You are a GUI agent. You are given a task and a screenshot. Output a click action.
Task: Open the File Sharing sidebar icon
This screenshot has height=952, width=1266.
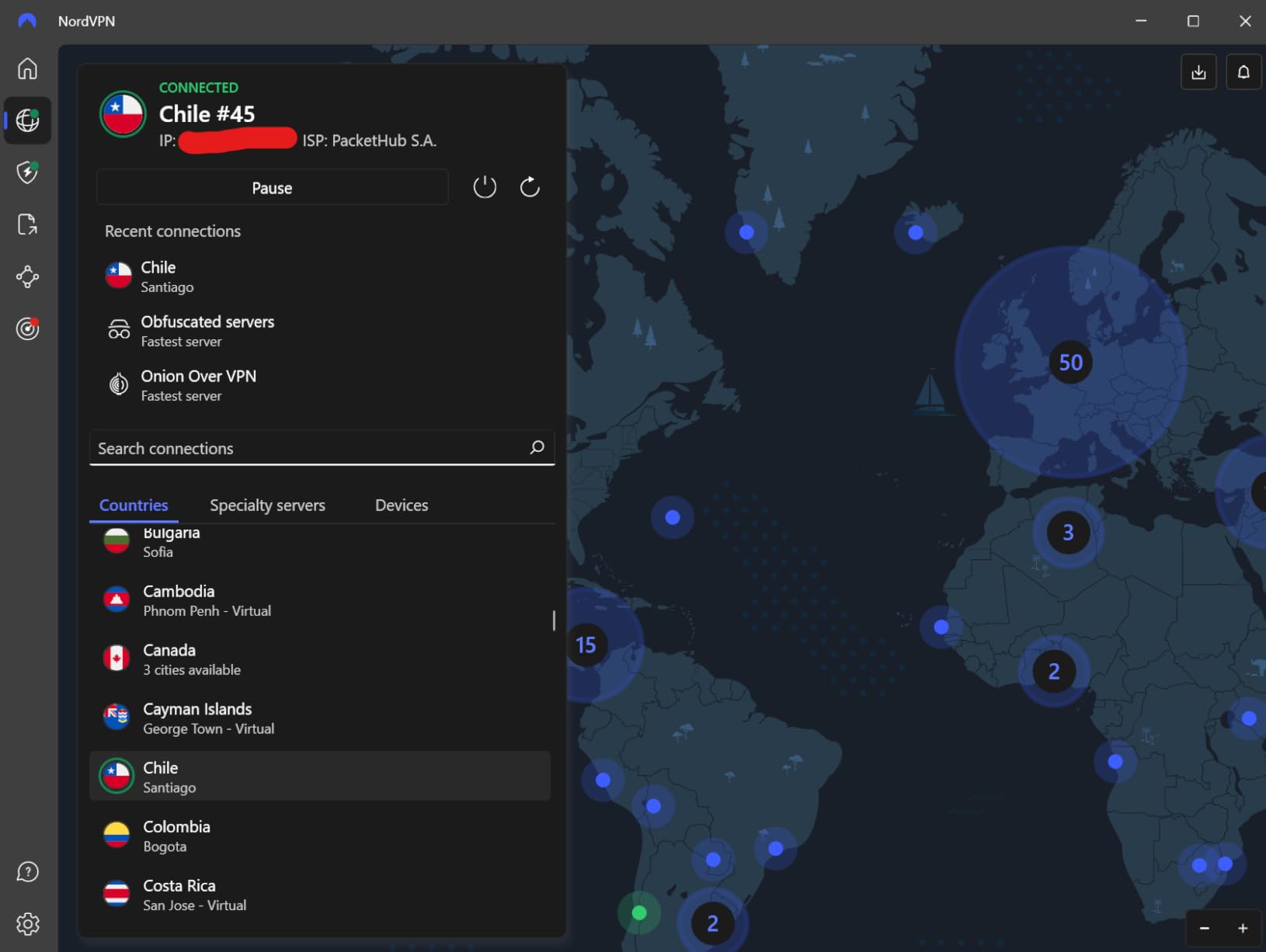tap(27, 224)
